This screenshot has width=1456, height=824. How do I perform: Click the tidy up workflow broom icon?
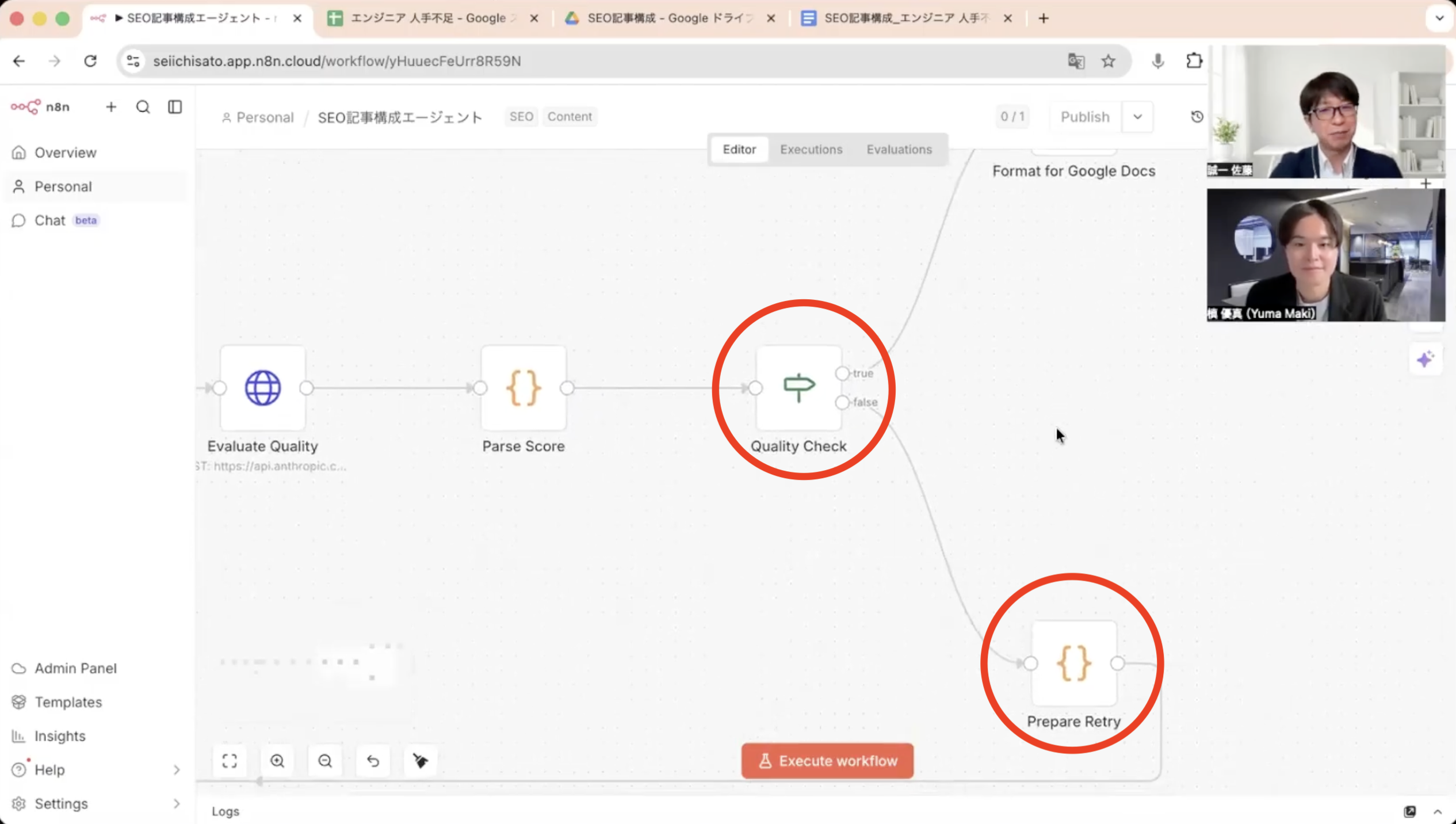421,761
